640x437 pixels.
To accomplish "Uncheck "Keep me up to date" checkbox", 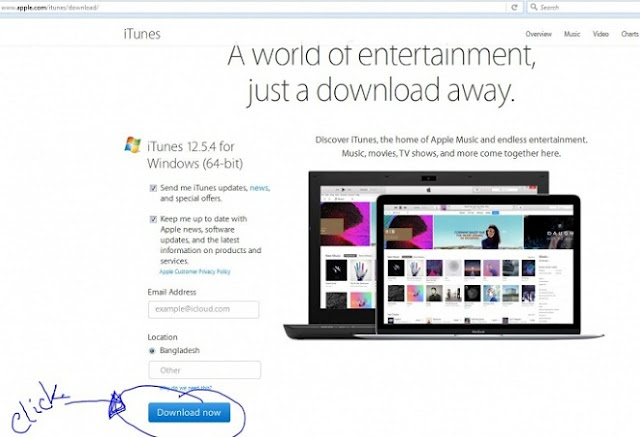I will click(x=153, y=219).
